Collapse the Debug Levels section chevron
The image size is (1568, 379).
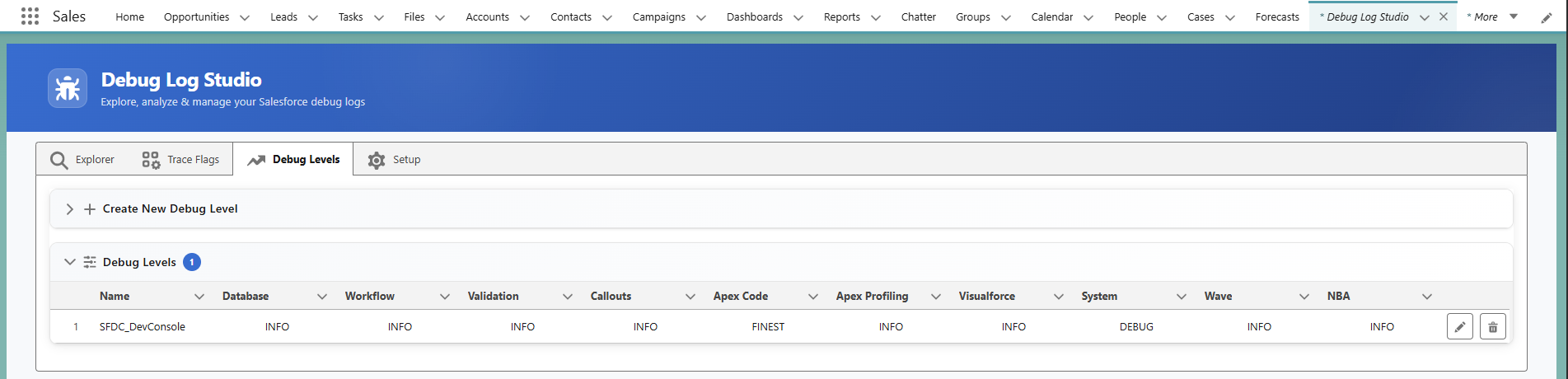[x=70, y=262]
